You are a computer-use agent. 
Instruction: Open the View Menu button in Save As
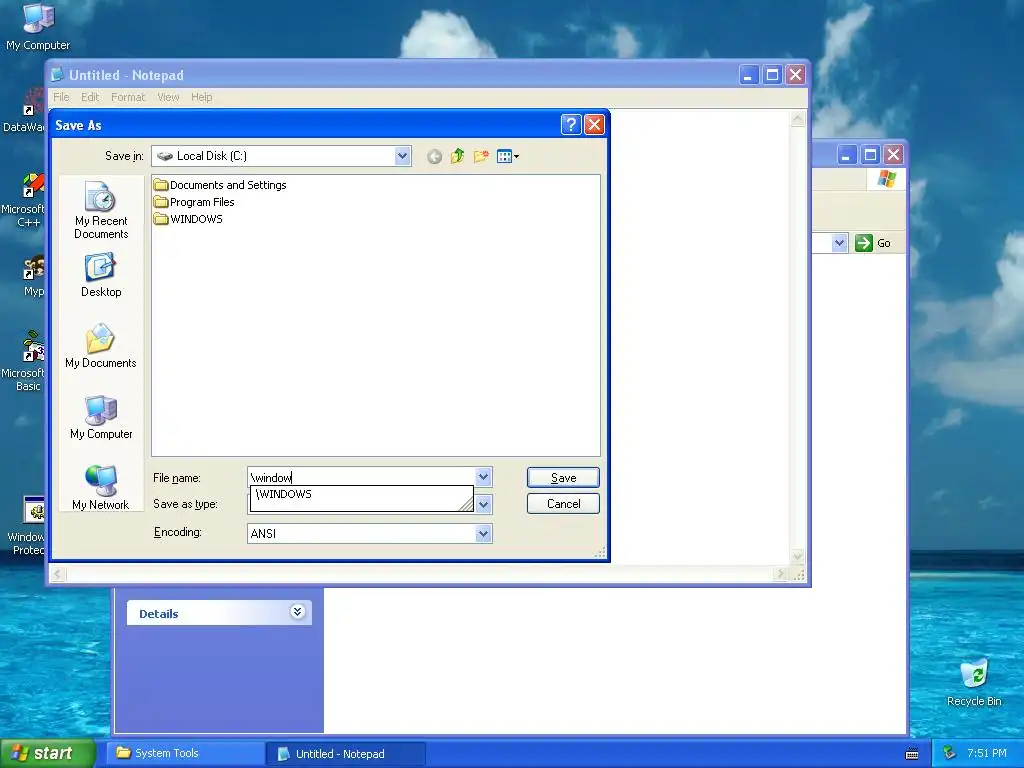(507, 156)
